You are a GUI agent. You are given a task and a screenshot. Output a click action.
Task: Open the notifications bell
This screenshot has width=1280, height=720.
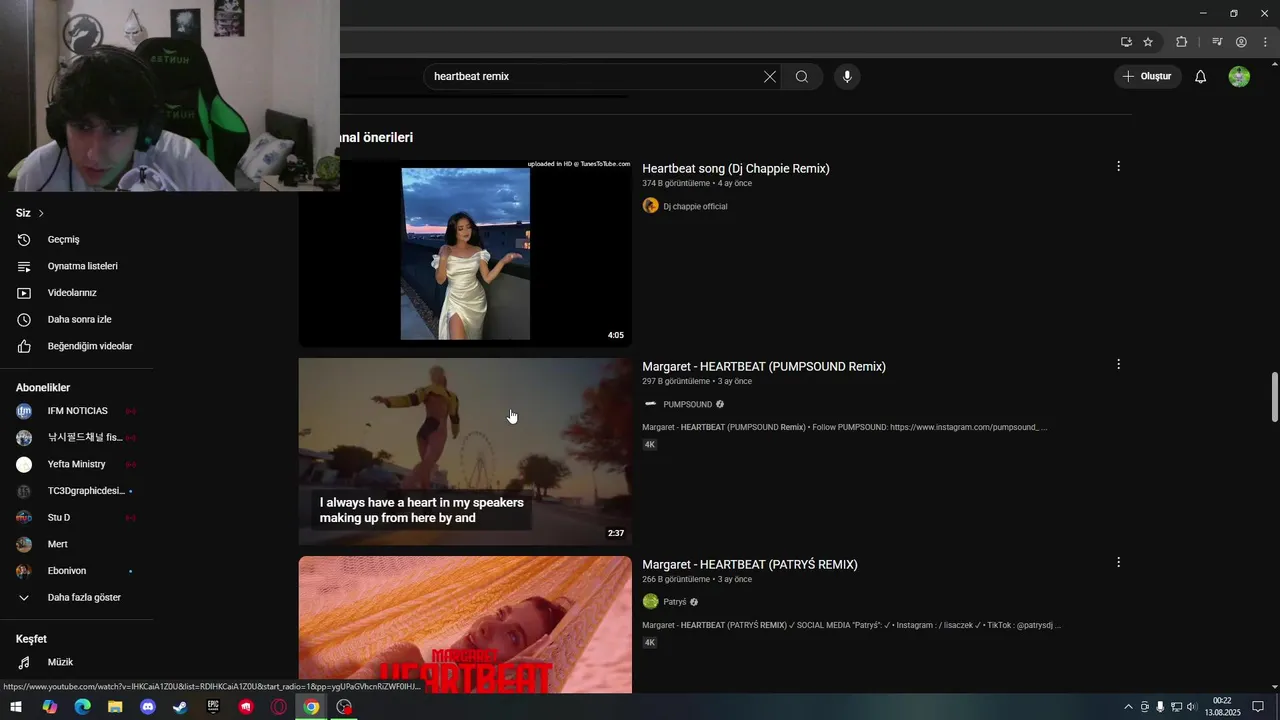click(1201, 77)
